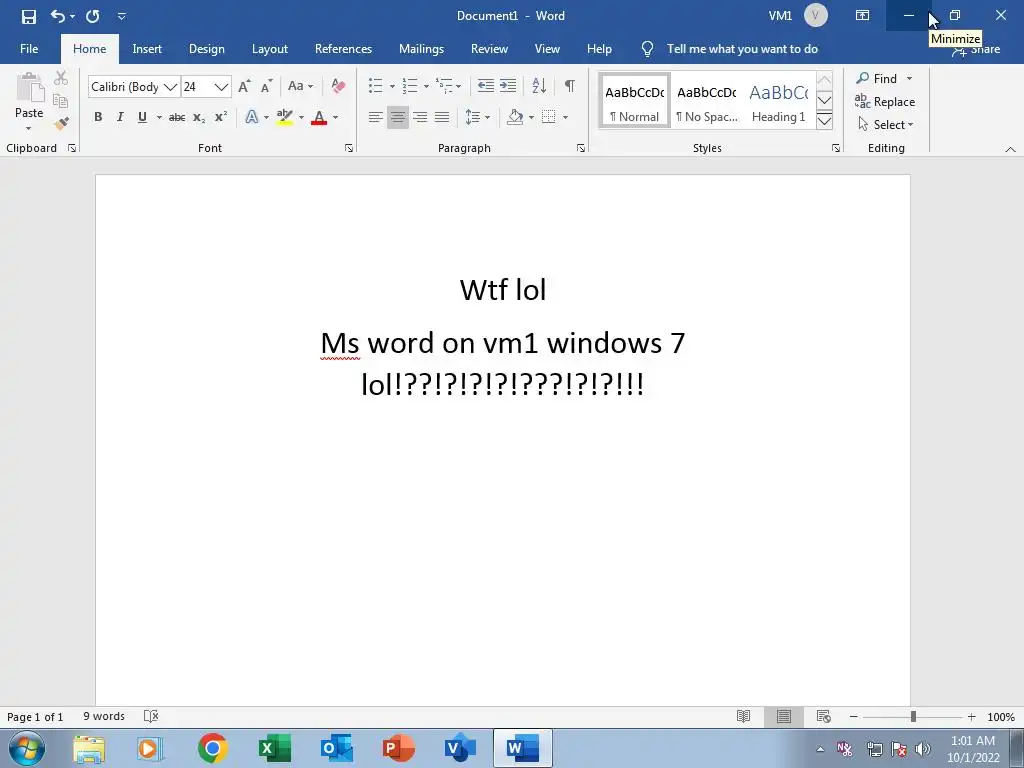Image resolution: width=1024 pixels, height=768 pixels.
Task: Apply yellow text highlight color
Action: click(x=284, y=118)
